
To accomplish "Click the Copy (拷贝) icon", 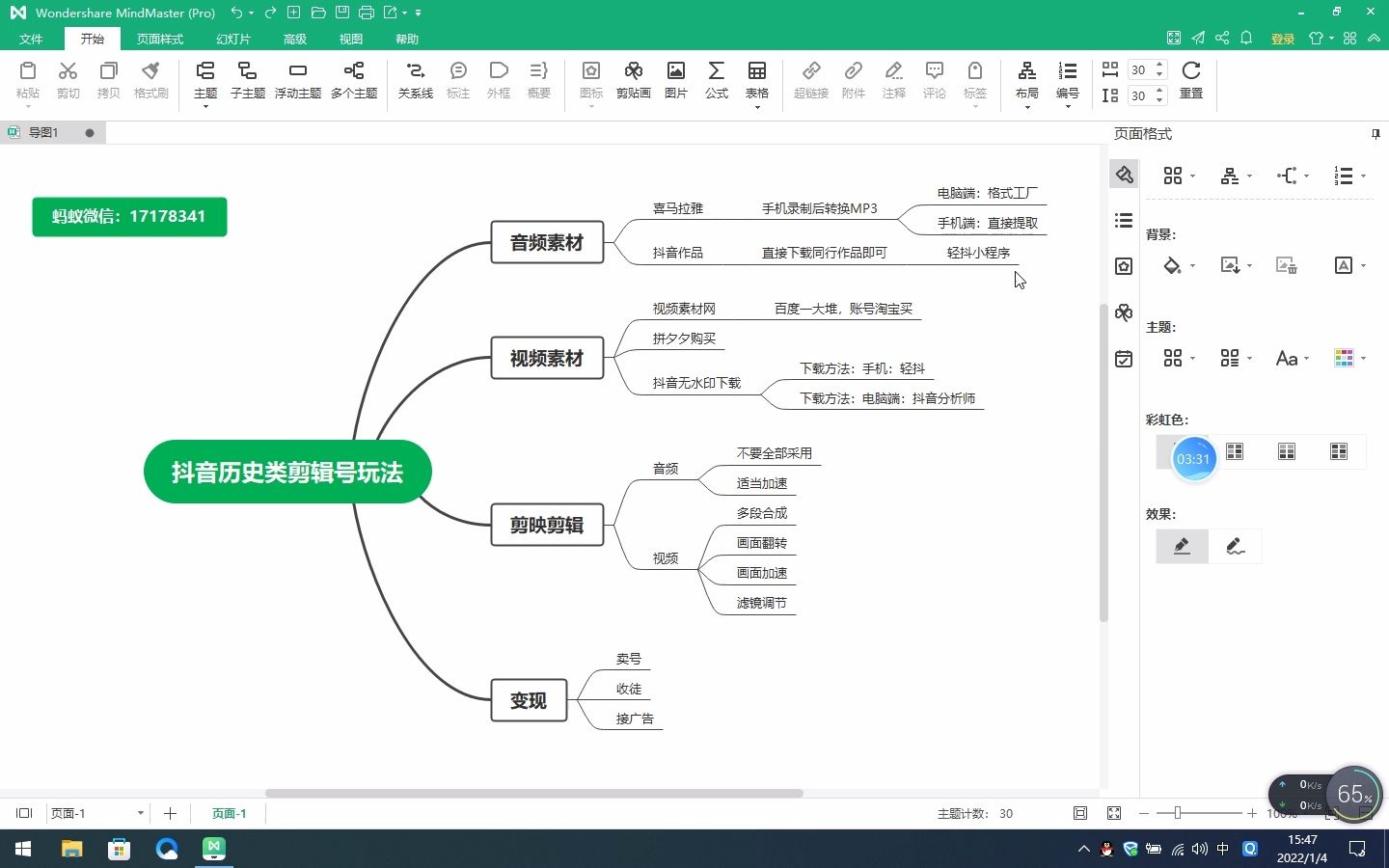I will pos(108,71).
